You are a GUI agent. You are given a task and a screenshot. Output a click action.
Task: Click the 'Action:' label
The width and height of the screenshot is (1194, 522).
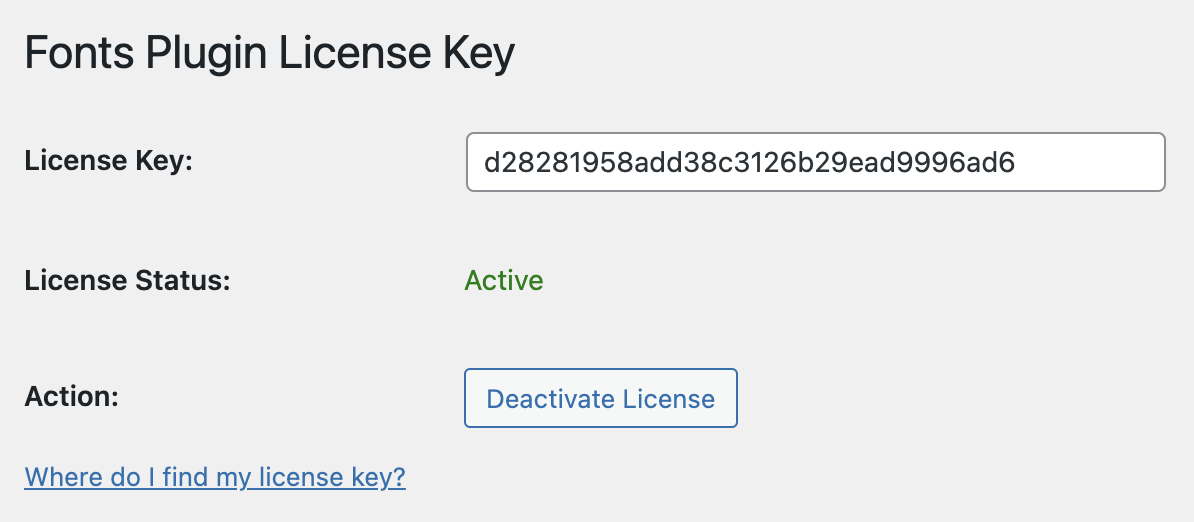tap(72, 396)
